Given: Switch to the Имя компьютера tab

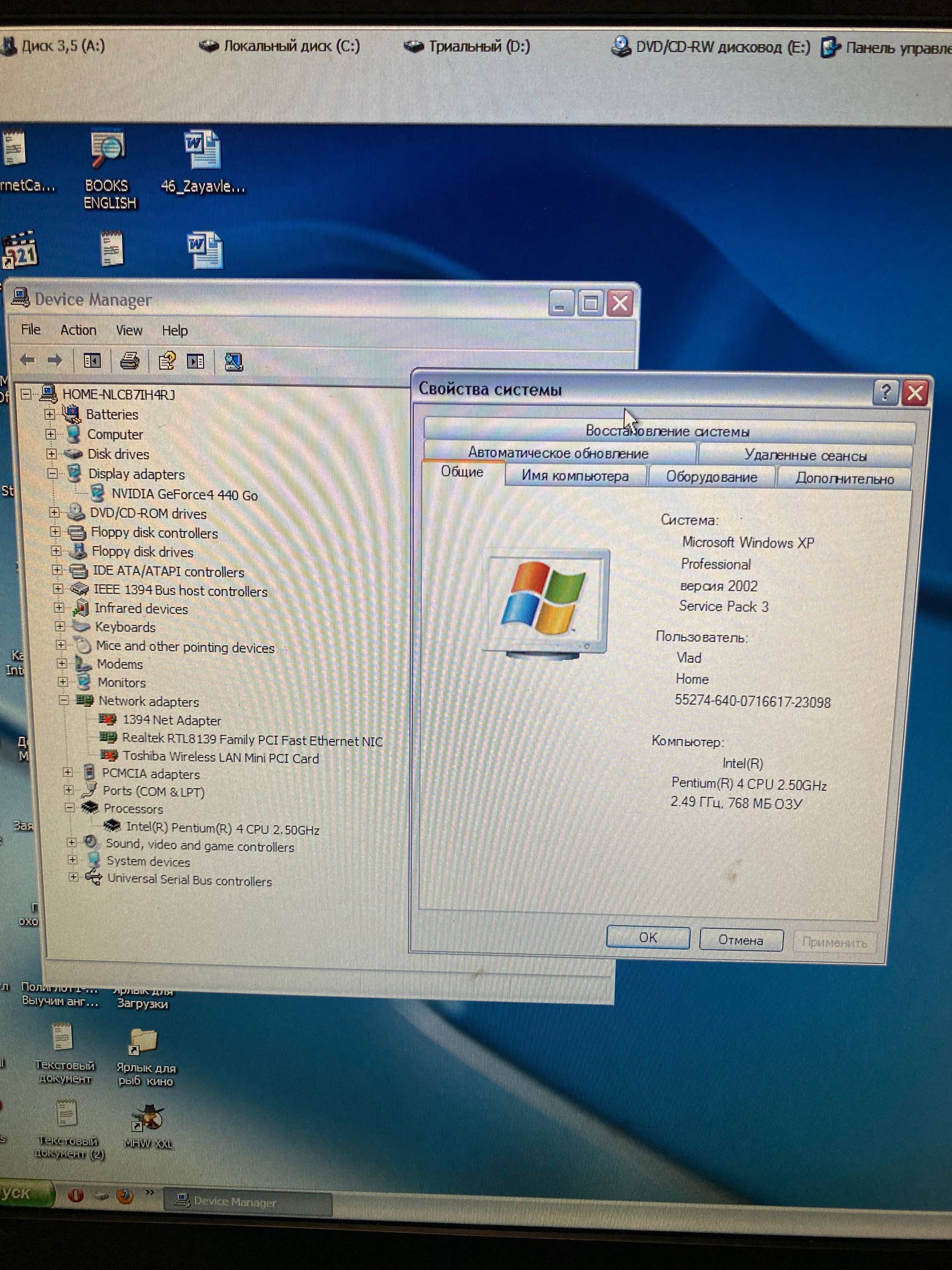Looking at the screenshot, I should click(575, 476).
